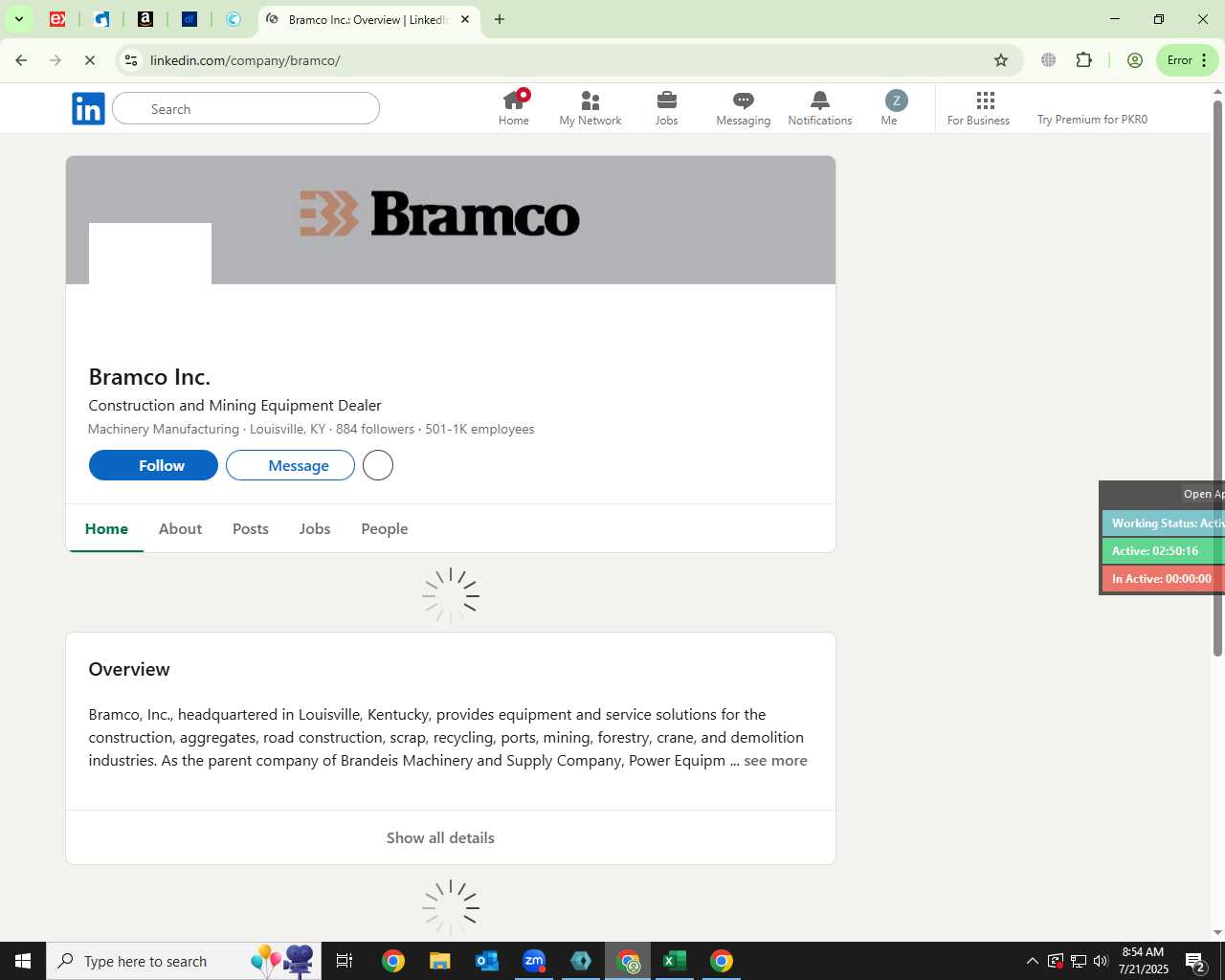The height and width of the screenshot is (980, 1225).
Task: Click the Working Status row
Action: pyautogui.click(x=1164, y=523)
